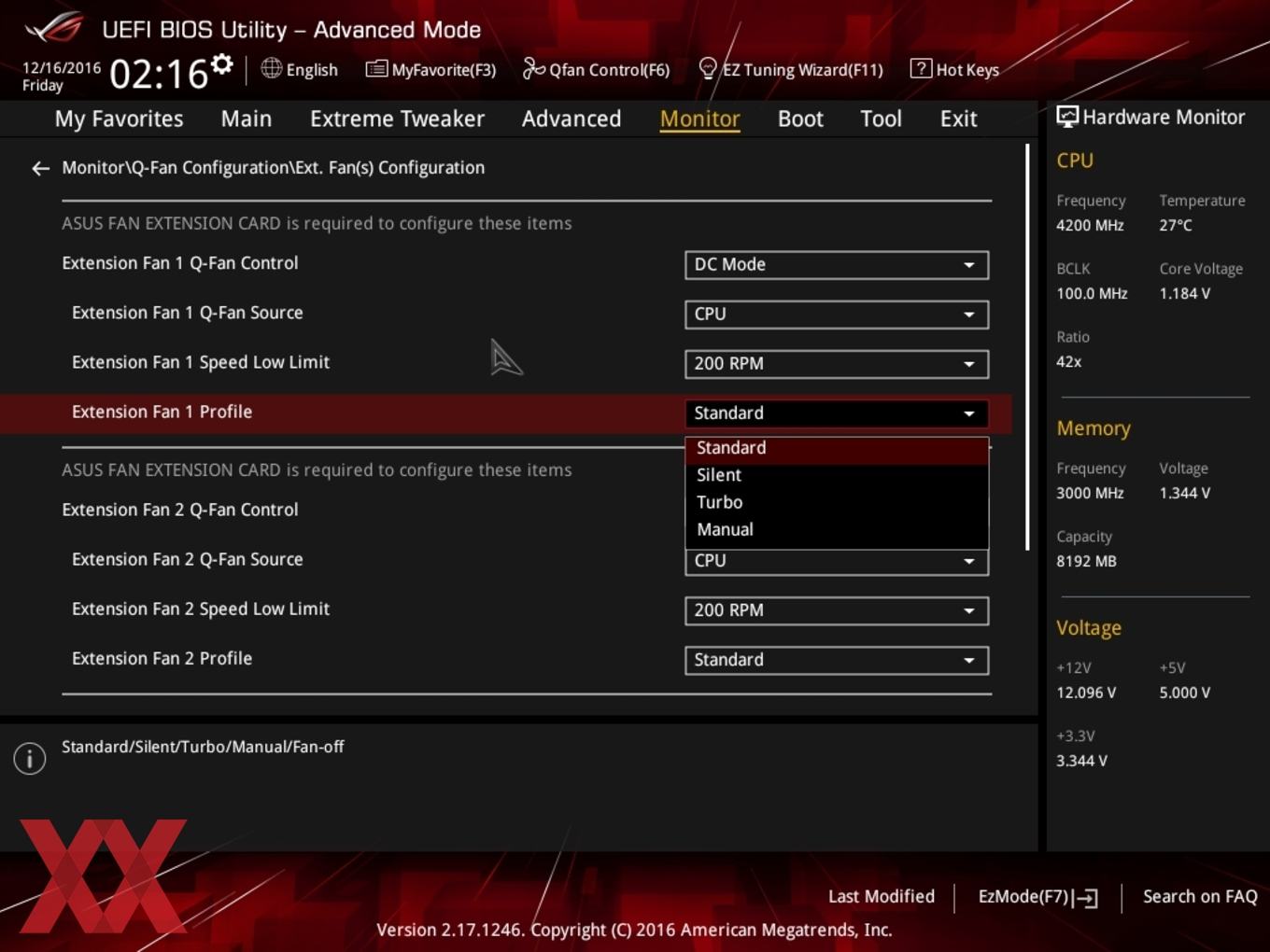Open the Exit tab
The width and height of the screenshot is (1270, 952).
[x=958, y=119]
